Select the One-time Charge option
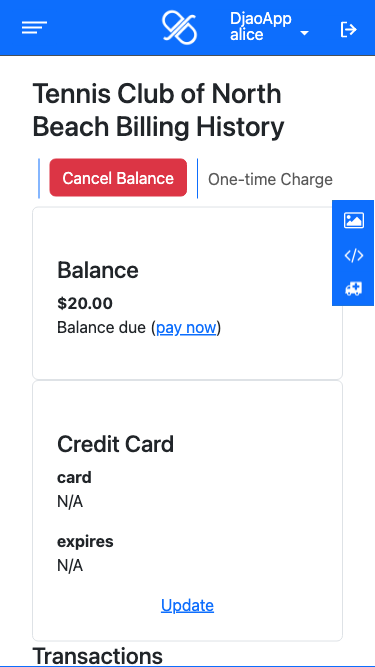The height and width of the screenshot is (667, 375). pos(270,180)
